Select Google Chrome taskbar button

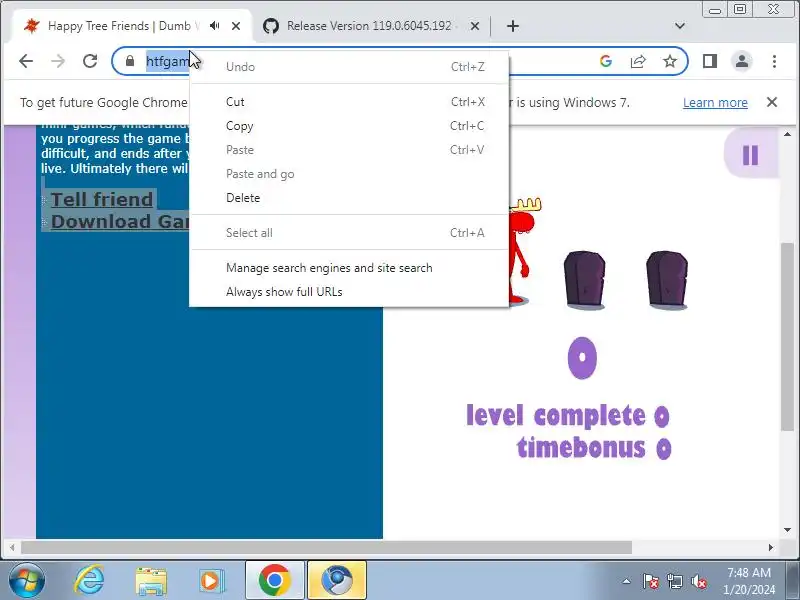tap(274, 581)
